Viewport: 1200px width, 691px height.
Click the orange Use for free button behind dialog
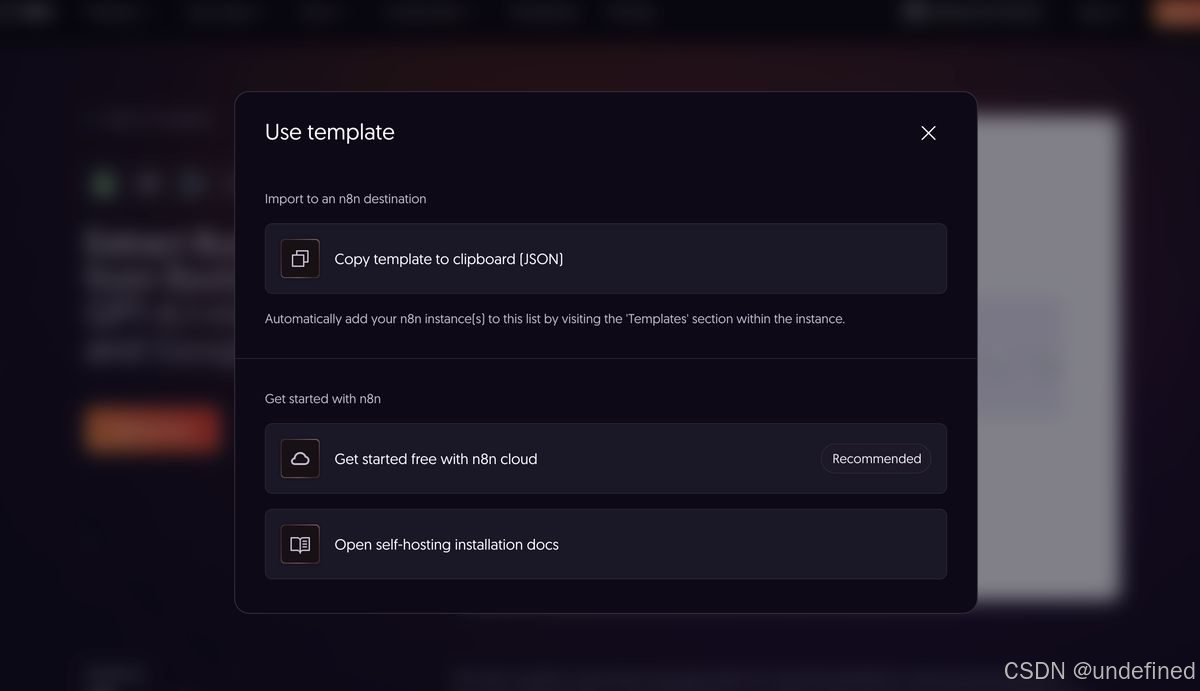point(151,428)
